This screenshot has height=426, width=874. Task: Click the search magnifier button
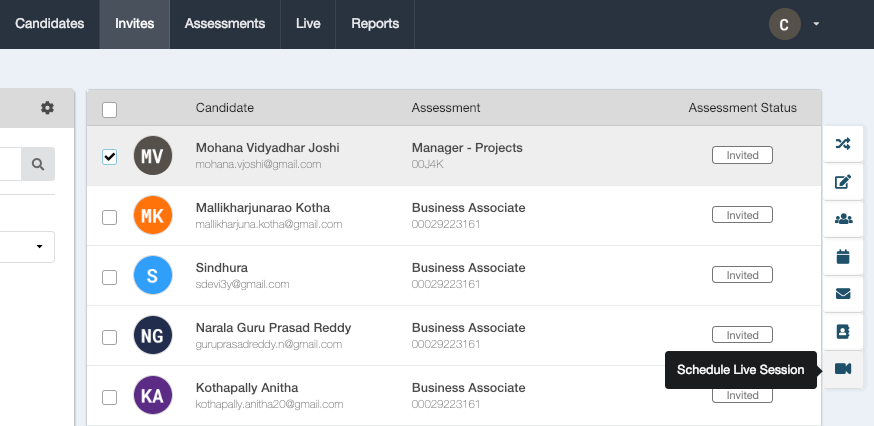[38, 164]
